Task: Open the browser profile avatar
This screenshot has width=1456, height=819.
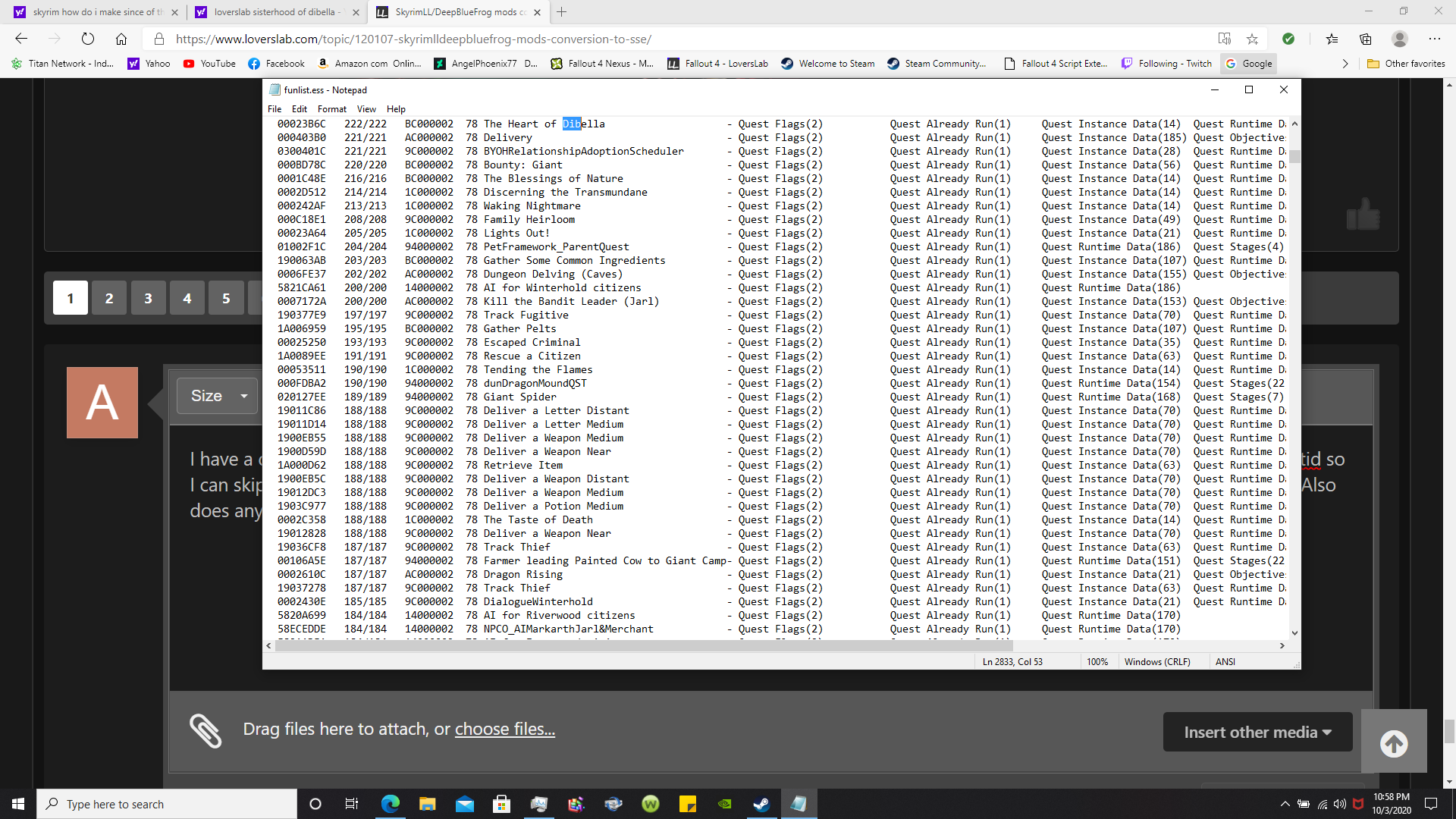Action: [1400, 39]
